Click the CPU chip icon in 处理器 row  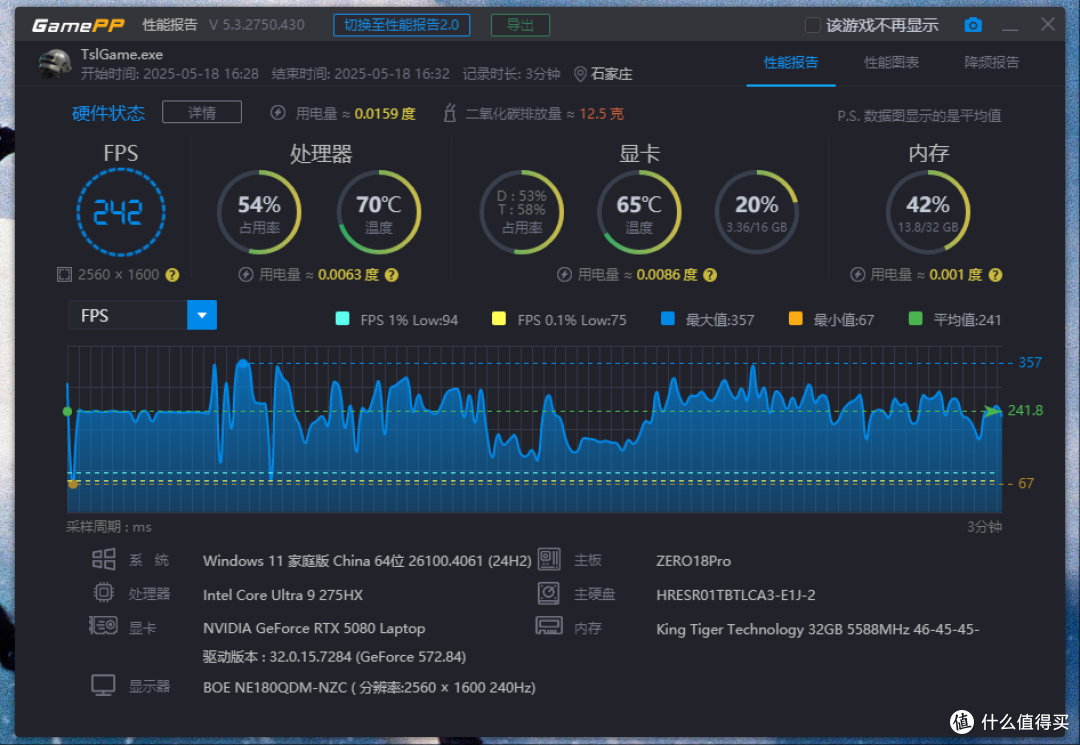click(103, 592)
